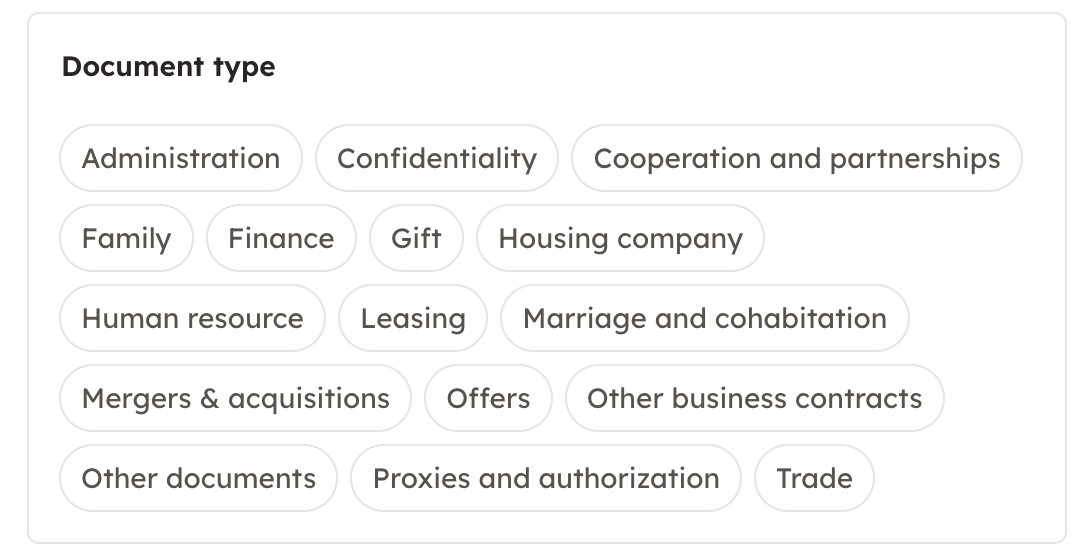The image size is (1092, 558).
Task: Choose Proxies and authorization chip
Action: pos(545,478)
